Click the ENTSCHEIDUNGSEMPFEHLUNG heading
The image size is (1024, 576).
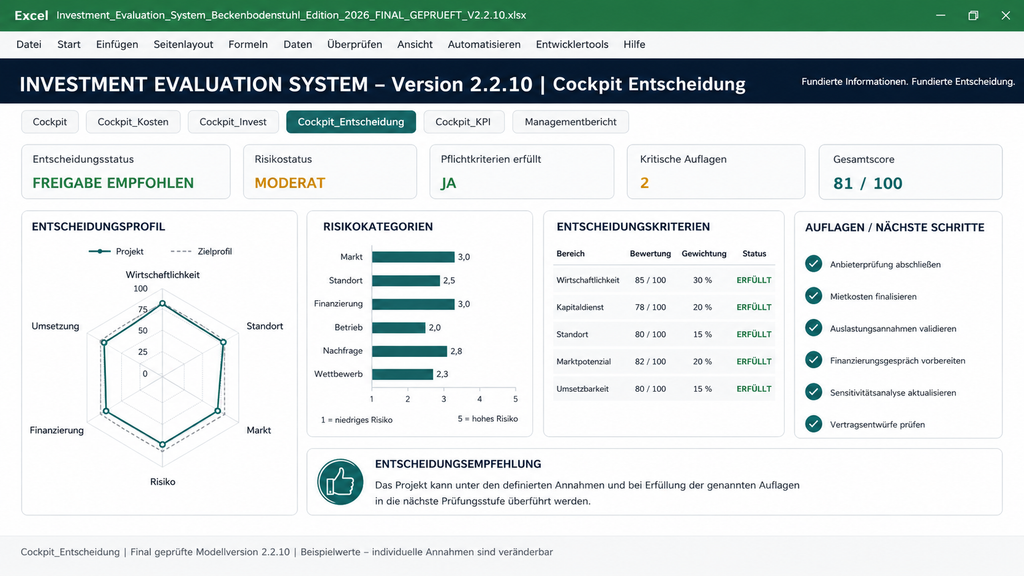[x=458, y=464]
